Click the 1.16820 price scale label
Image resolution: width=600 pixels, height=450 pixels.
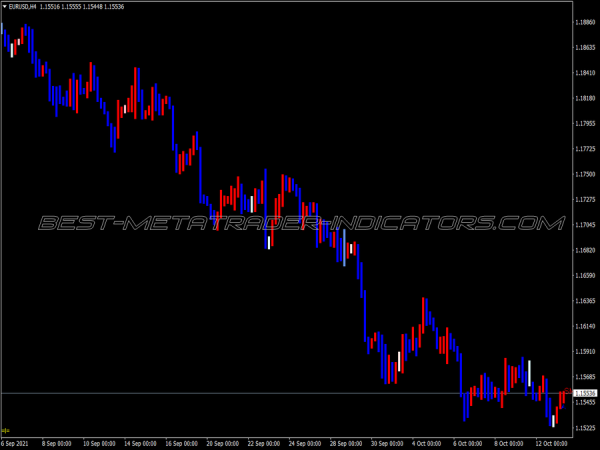585,250
